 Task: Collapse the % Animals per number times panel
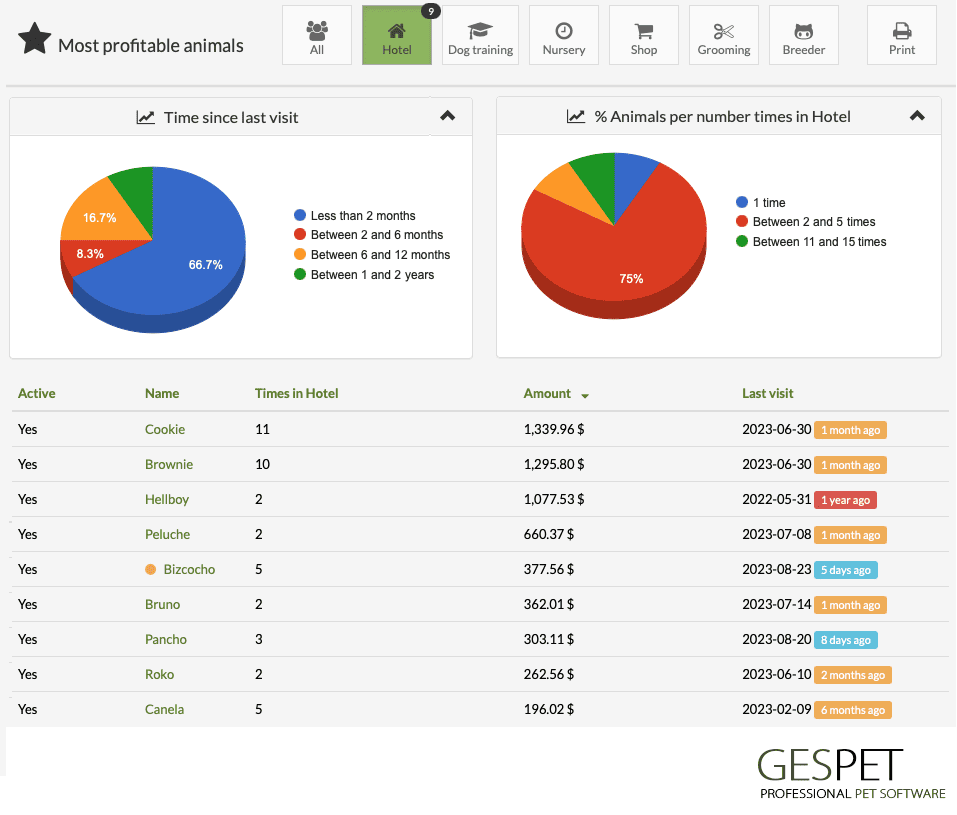pyautogui.click(x=917, y=116)
